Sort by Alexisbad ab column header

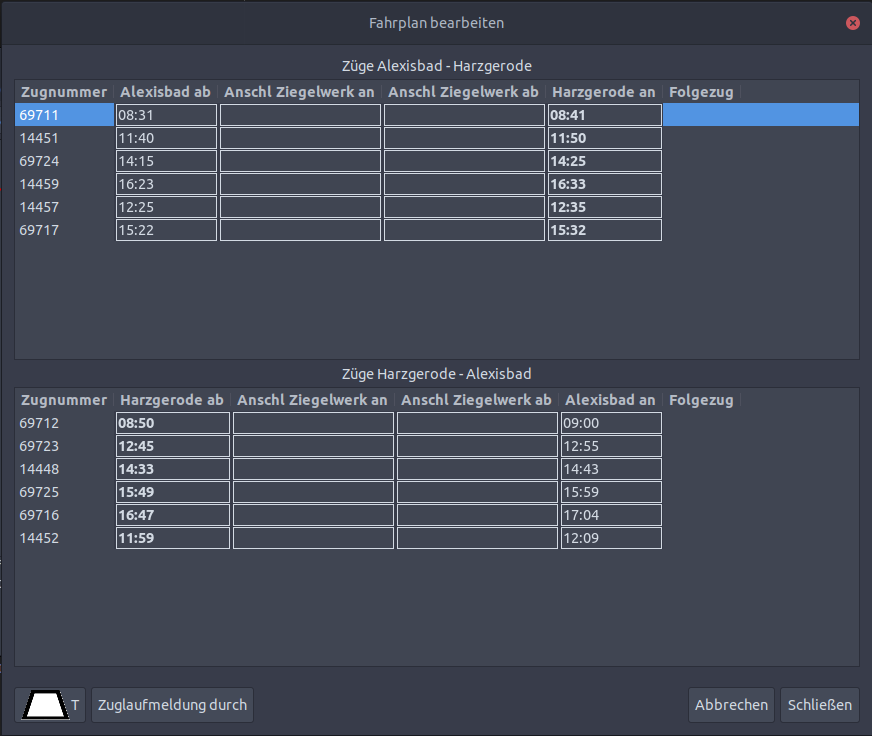point(166,92)
